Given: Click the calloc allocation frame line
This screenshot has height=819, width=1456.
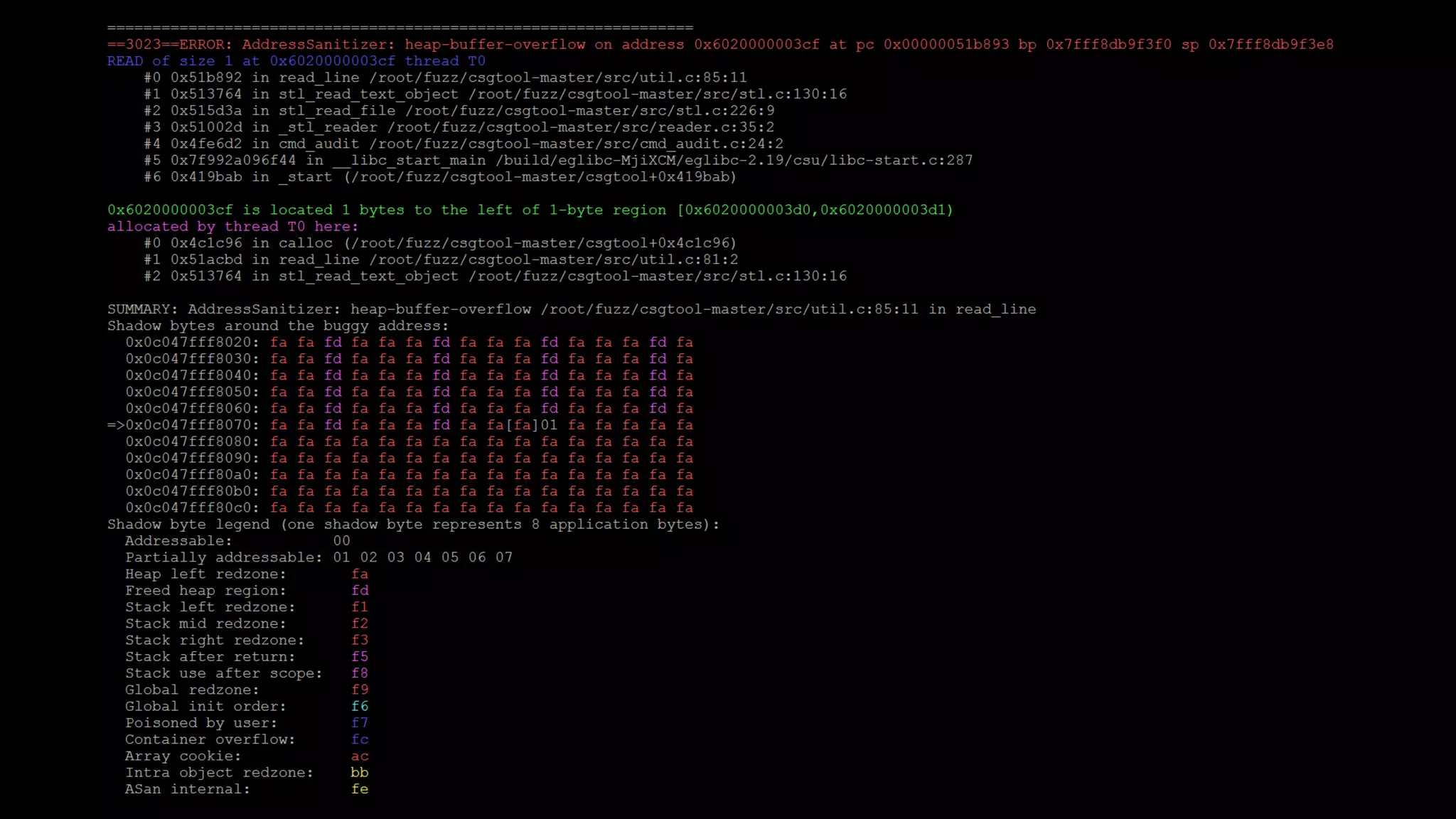Looking at the screenshot, I should click(x=440, y=243).
